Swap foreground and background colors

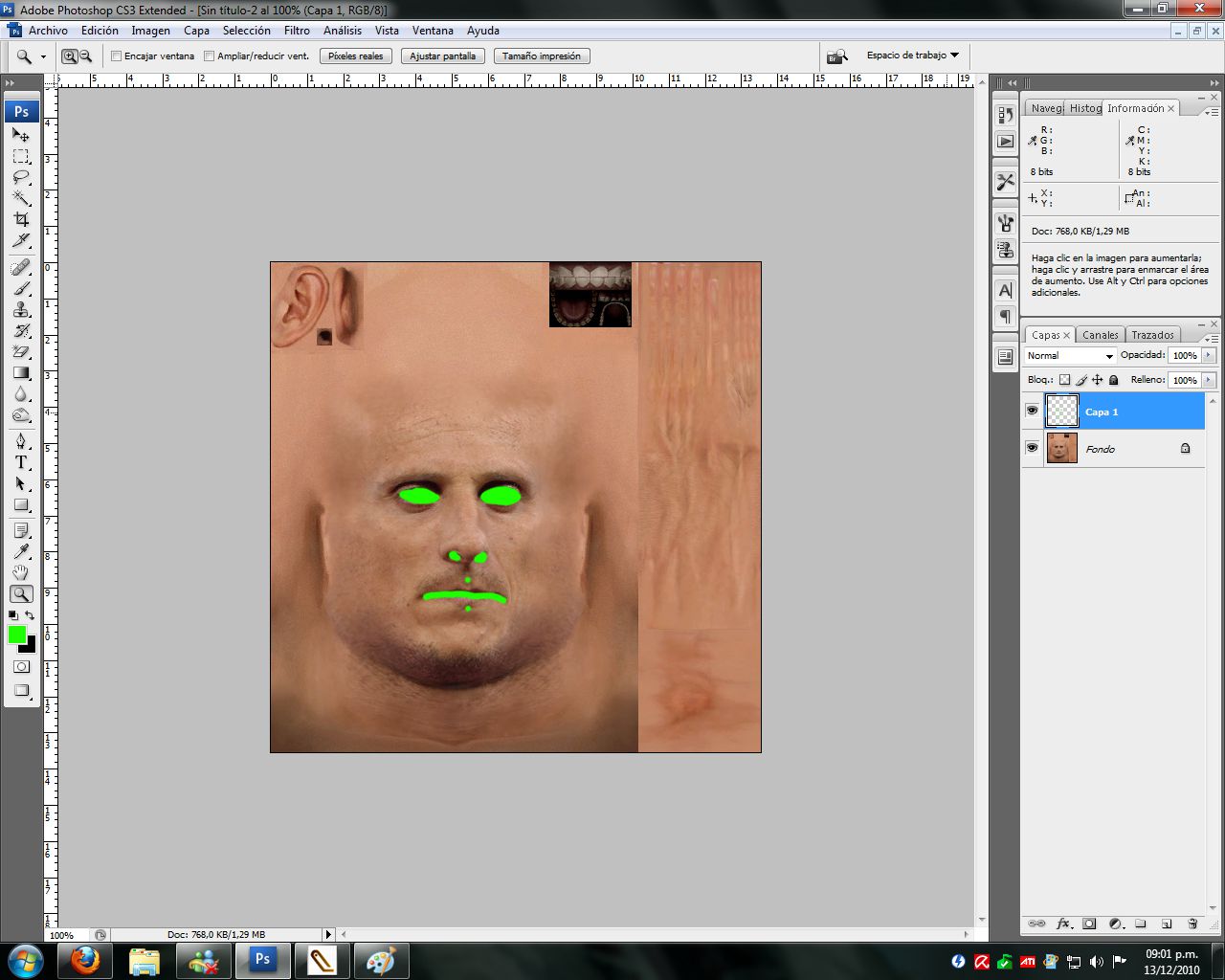tap(30, 615)
